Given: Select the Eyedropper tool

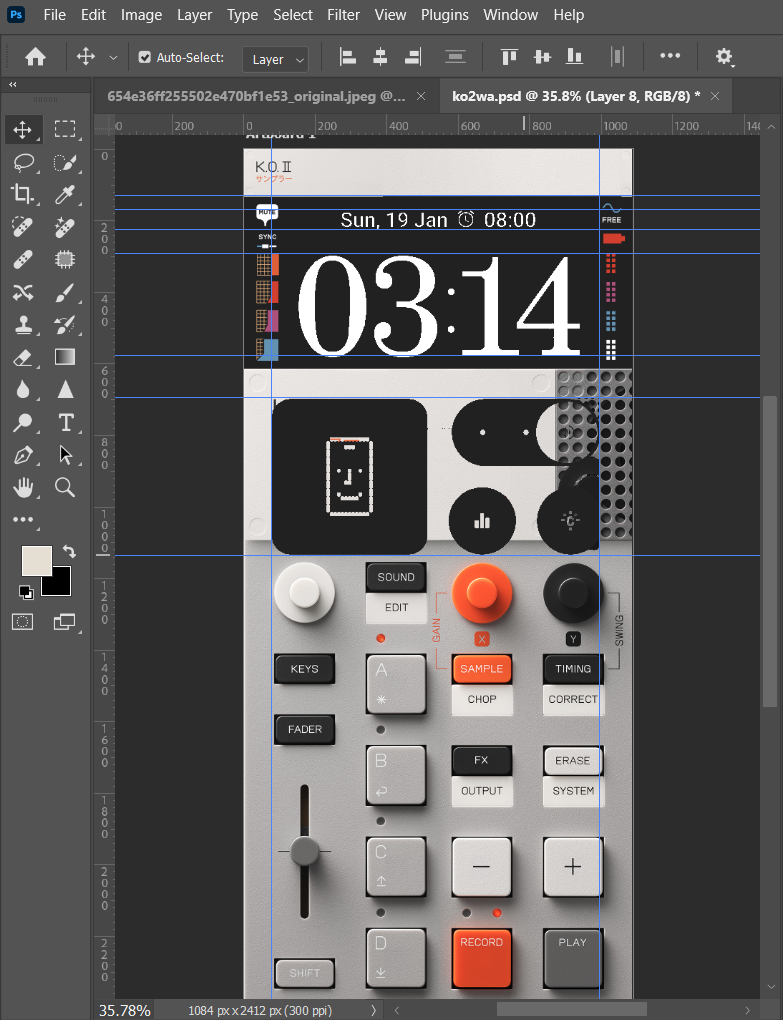Looking at the screenshot, I should tap(65, 194).
